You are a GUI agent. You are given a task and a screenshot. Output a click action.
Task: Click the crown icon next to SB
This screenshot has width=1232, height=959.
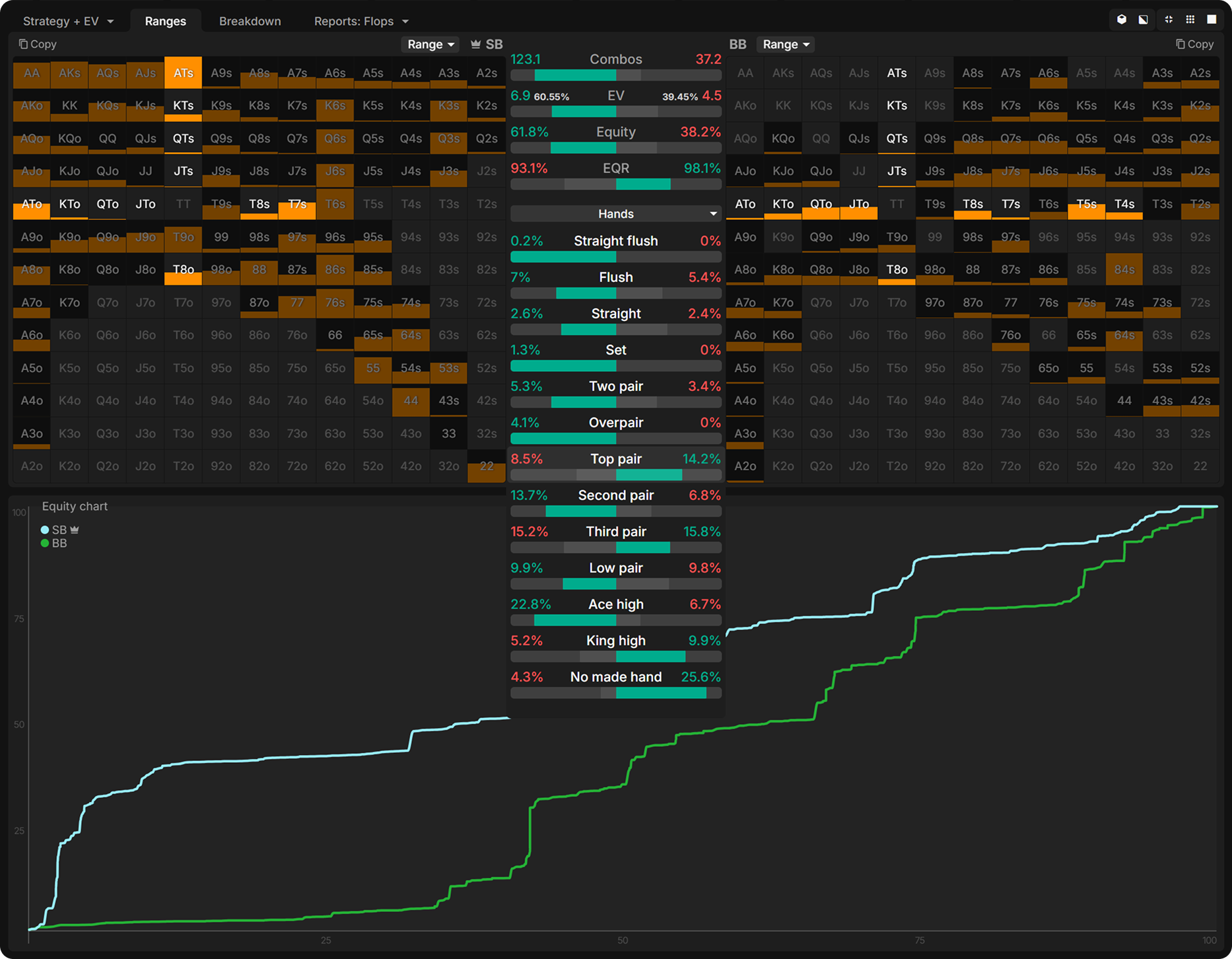click(x=475, y=44)
